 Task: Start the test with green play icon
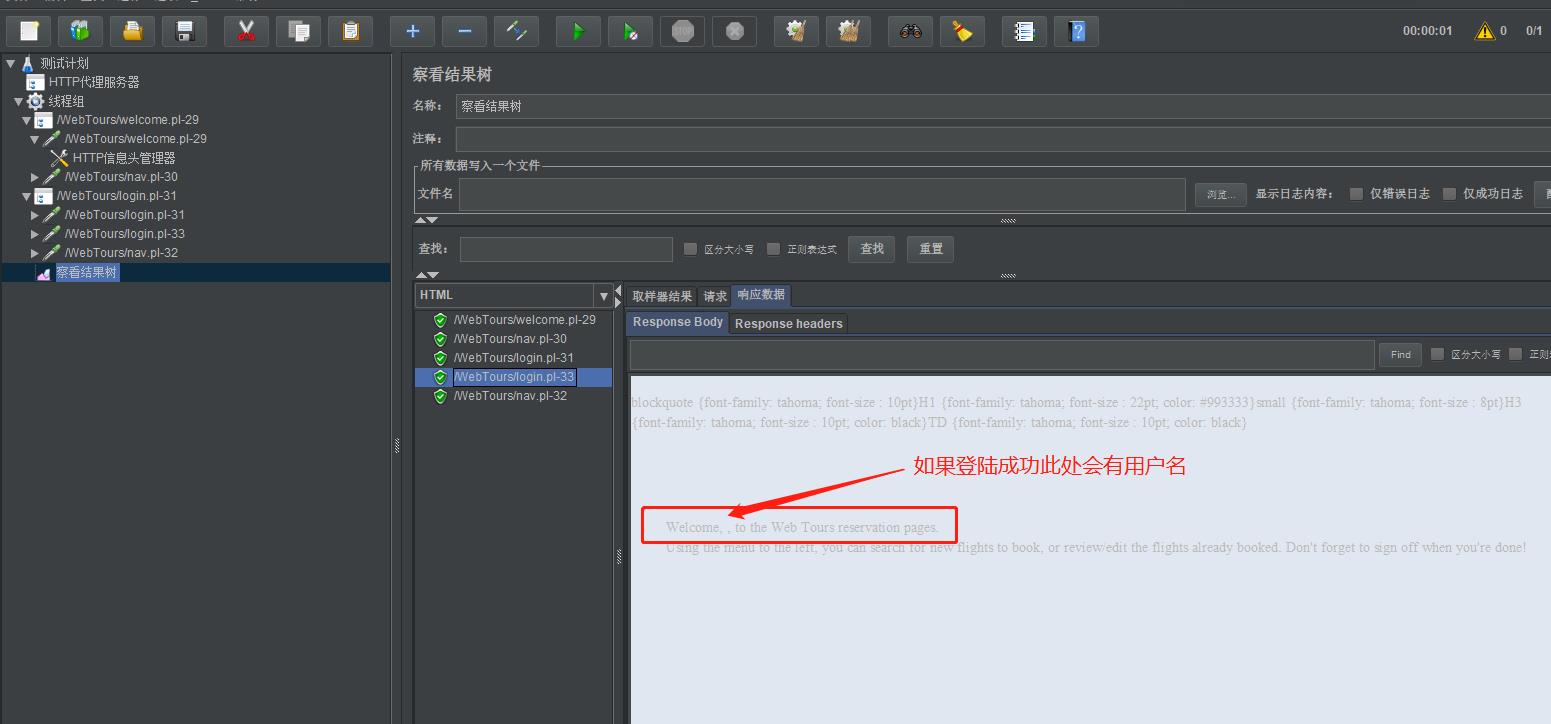tap(578, 31)
